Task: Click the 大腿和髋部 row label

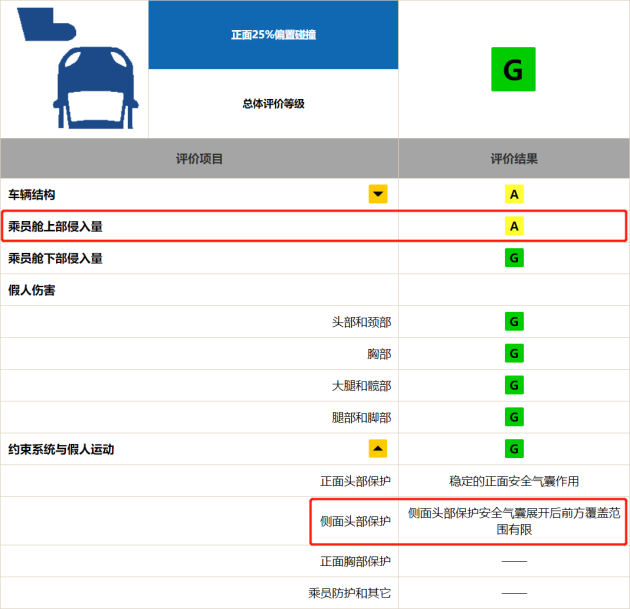Action: pos(361,386)
